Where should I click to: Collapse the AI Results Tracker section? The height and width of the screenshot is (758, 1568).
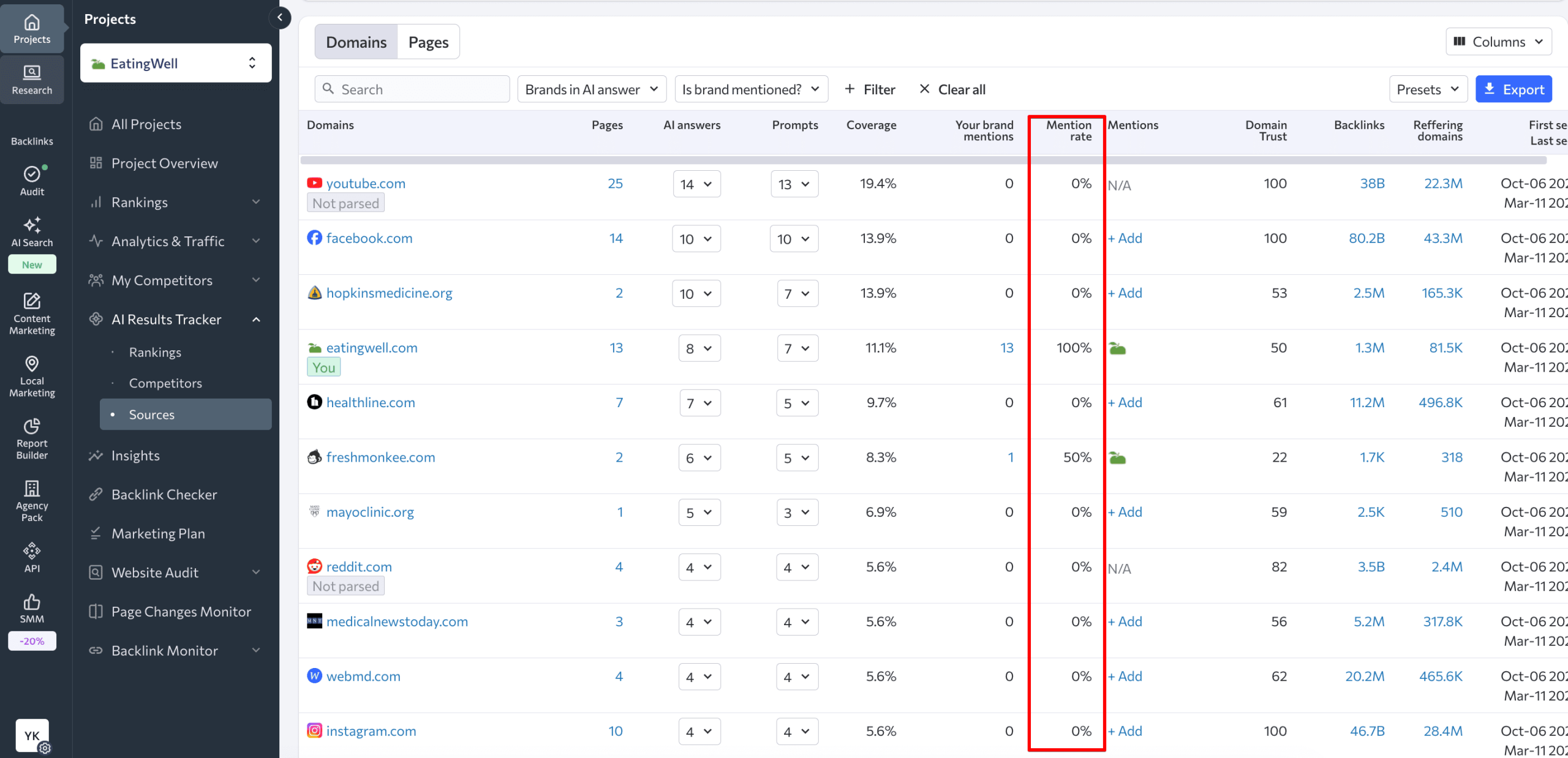point(256,319)
